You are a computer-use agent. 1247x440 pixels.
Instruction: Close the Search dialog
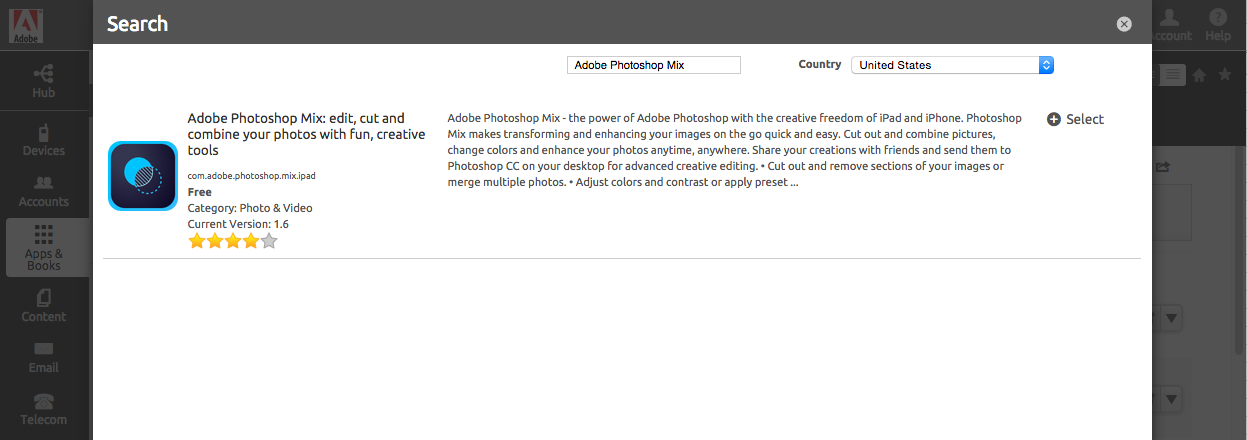click(x=1124, y=24)
